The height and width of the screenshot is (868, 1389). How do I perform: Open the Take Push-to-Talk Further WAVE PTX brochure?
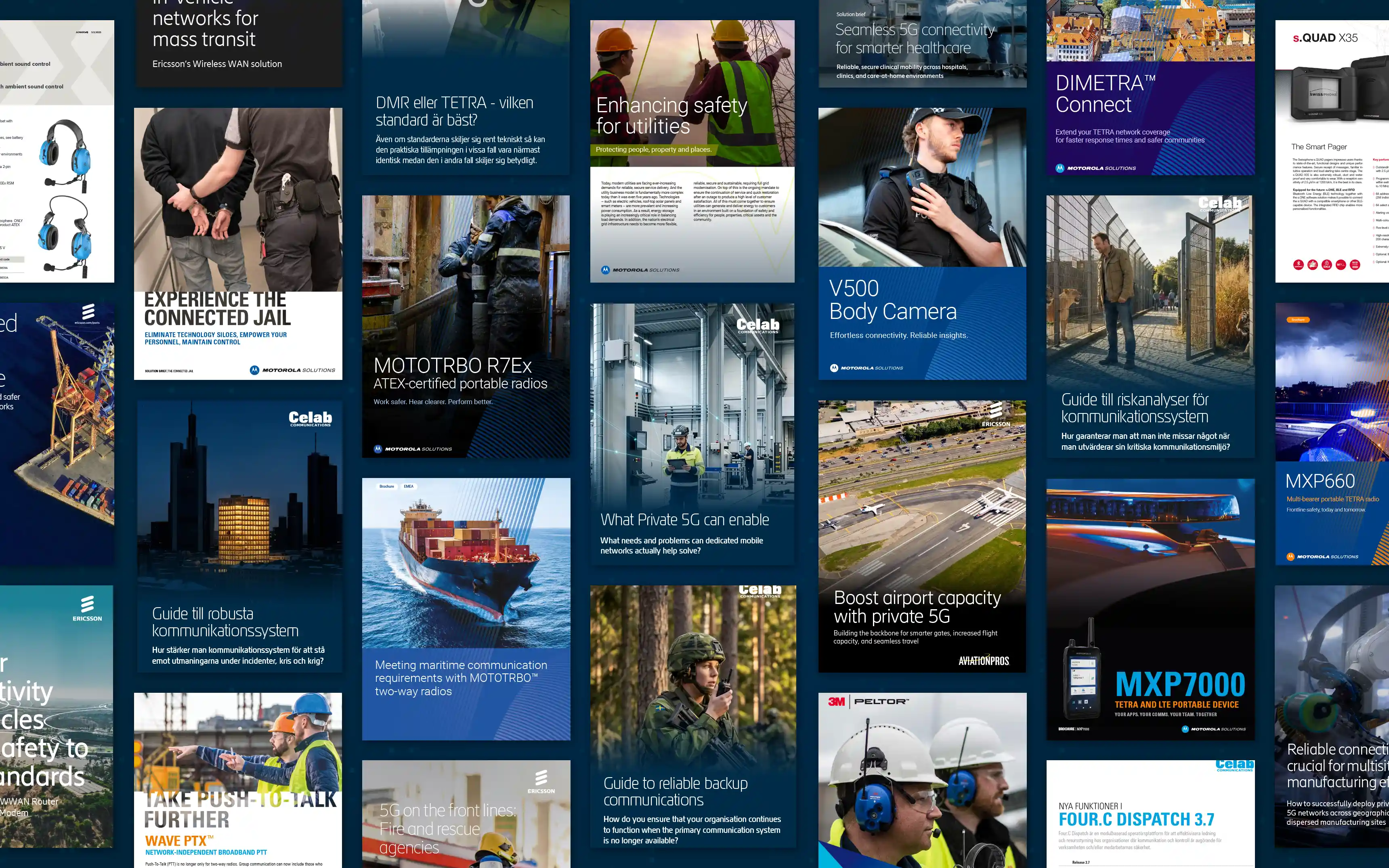pos(238,780)
